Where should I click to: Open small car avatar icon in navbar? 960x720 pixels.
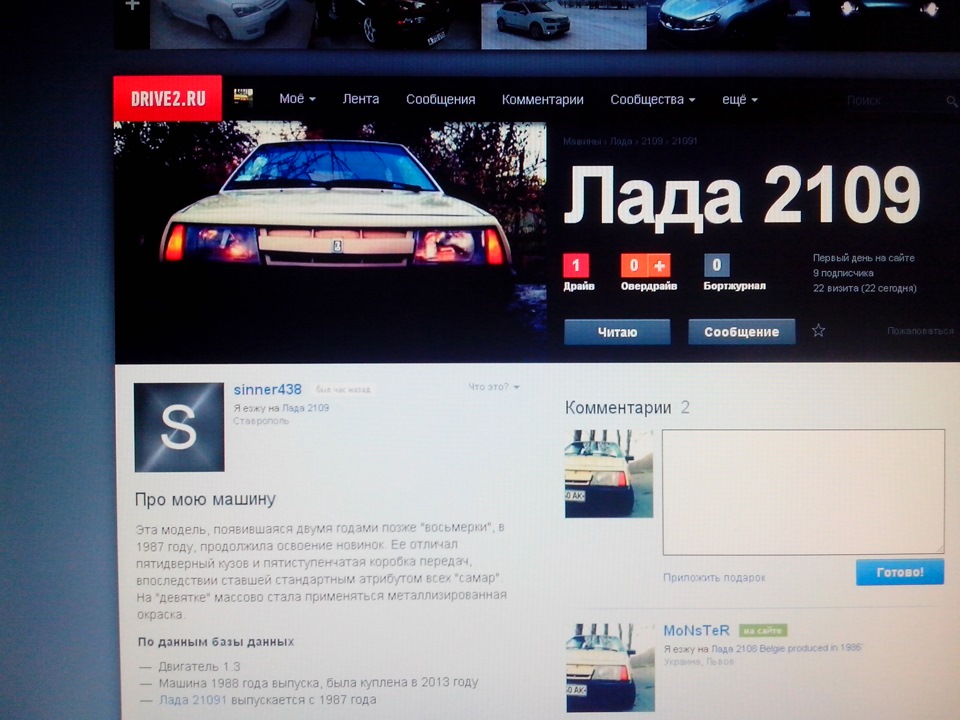coord(243,97)
